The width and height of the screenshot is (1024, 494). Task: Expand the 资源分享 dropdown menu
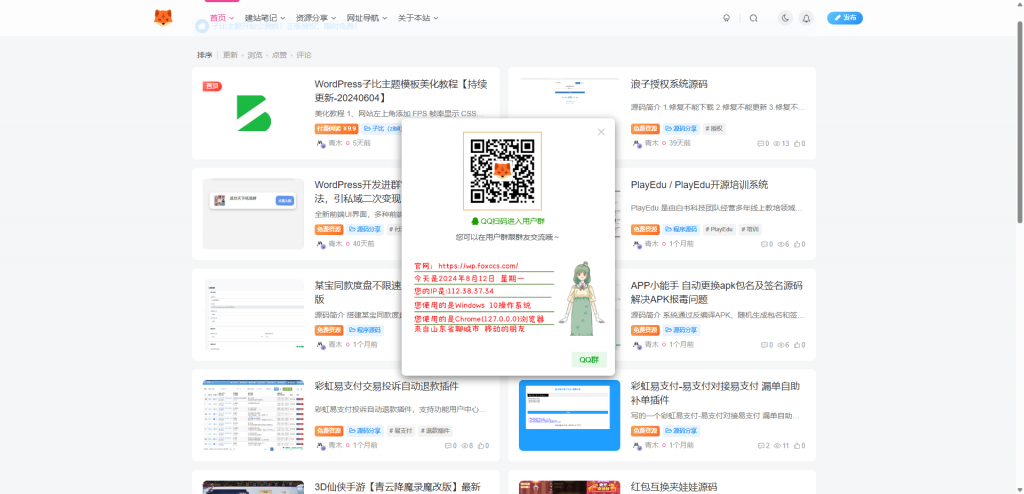click(x=315, y=18)
